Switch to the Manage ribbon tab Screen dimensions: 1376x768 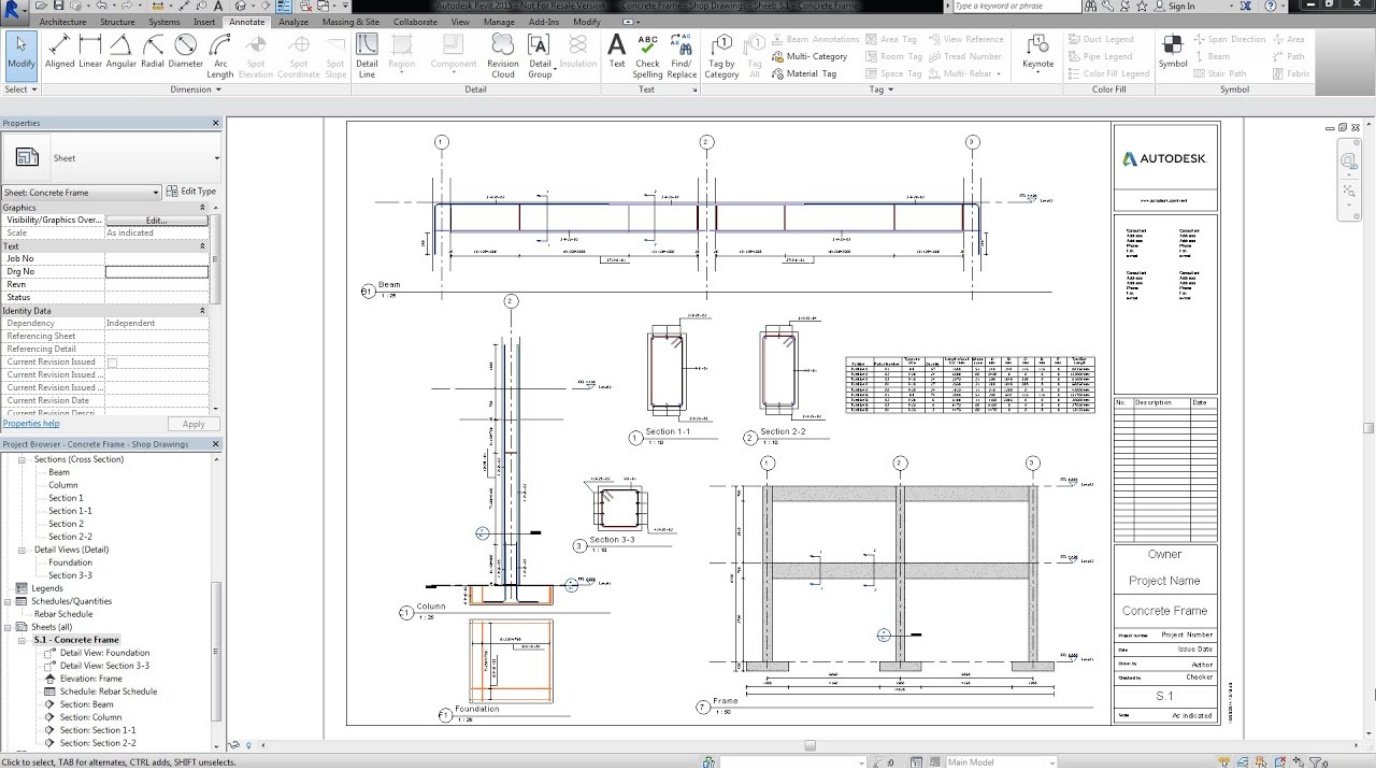tap(499, 21)
